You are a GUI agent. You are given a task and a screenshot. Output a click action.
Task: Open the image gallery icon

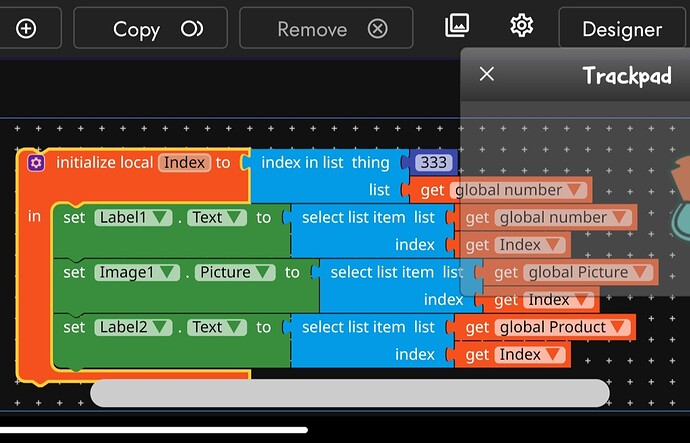(457, 25)
